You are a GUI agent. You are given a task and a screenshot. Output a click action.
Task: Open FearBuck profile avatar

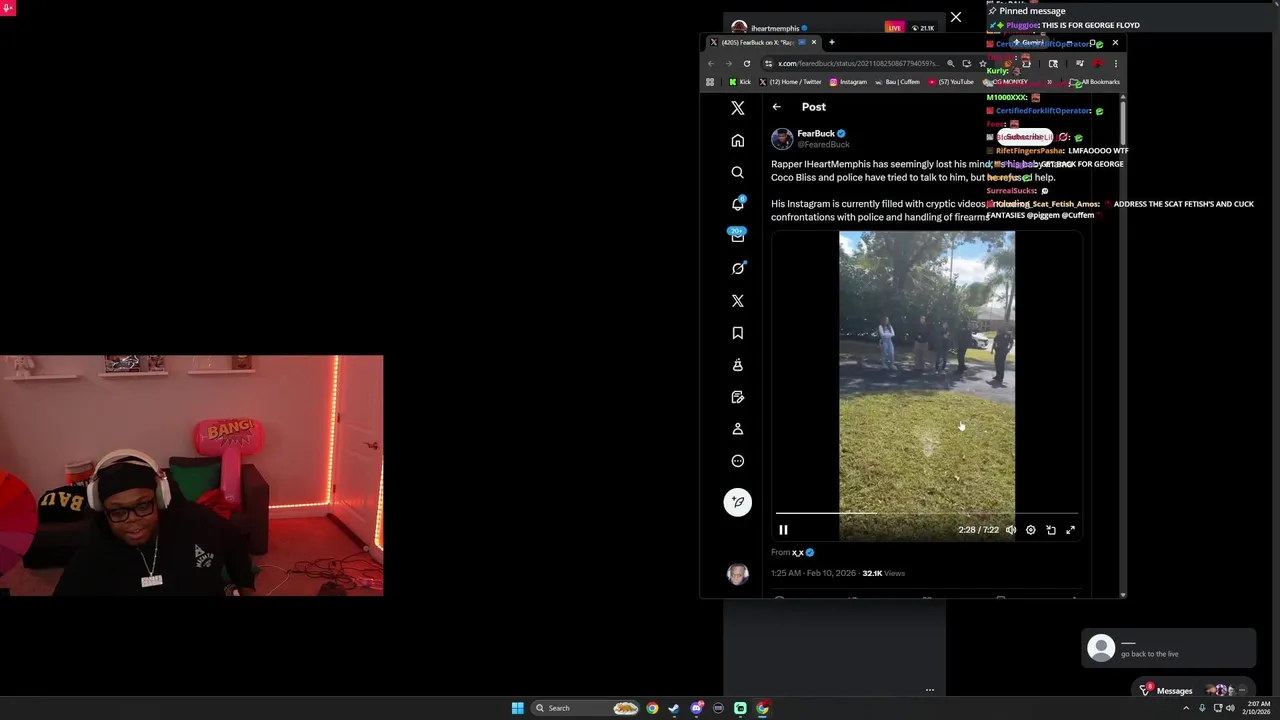click(782, 139)
